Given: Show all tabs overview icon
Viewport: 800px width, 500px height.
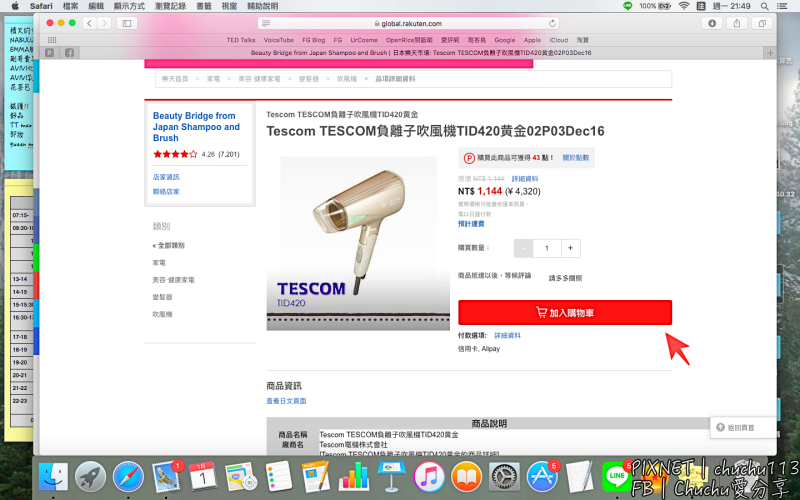Looking at the screenshot, I should pos(762,23).
